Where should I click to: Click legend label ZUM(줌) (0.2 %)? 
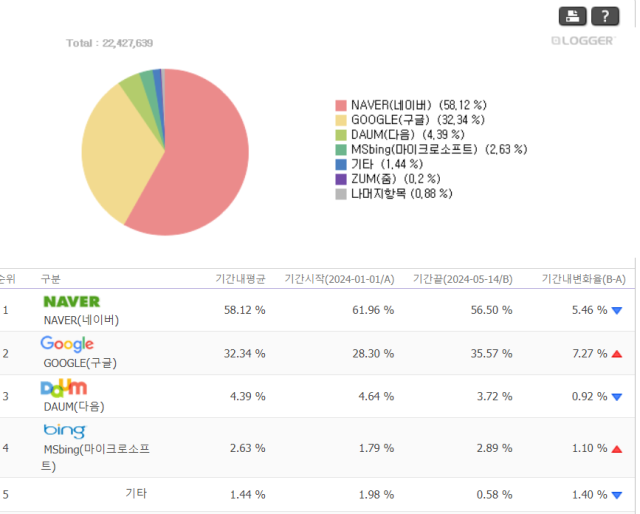click(x=396, y=179)
